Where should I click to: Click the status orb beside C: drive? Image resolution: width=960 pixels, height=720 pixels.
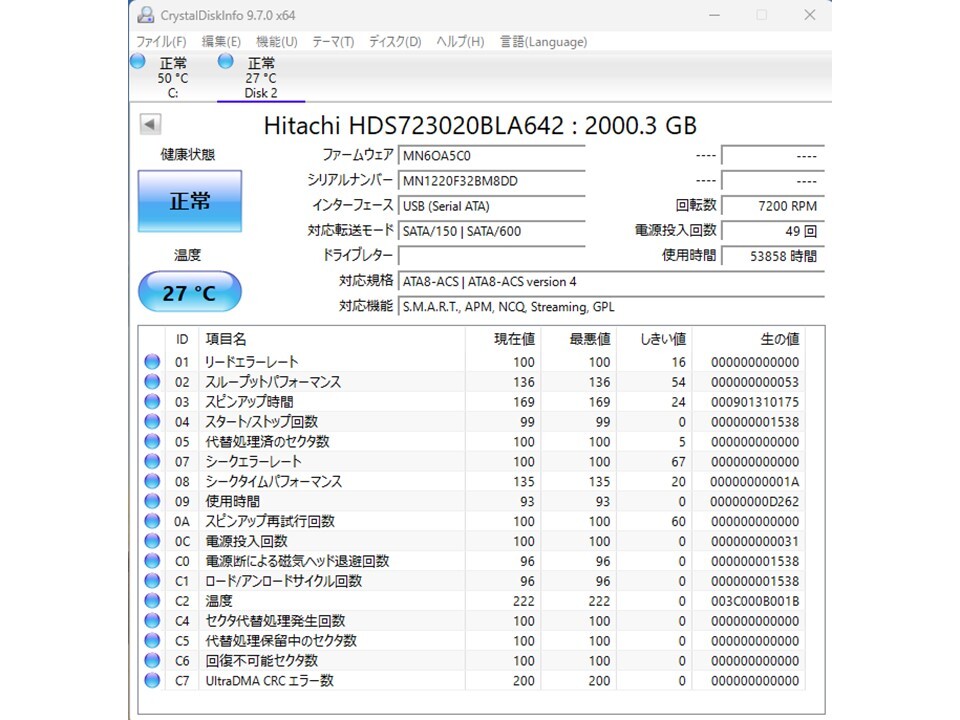(x=138, y=61)
